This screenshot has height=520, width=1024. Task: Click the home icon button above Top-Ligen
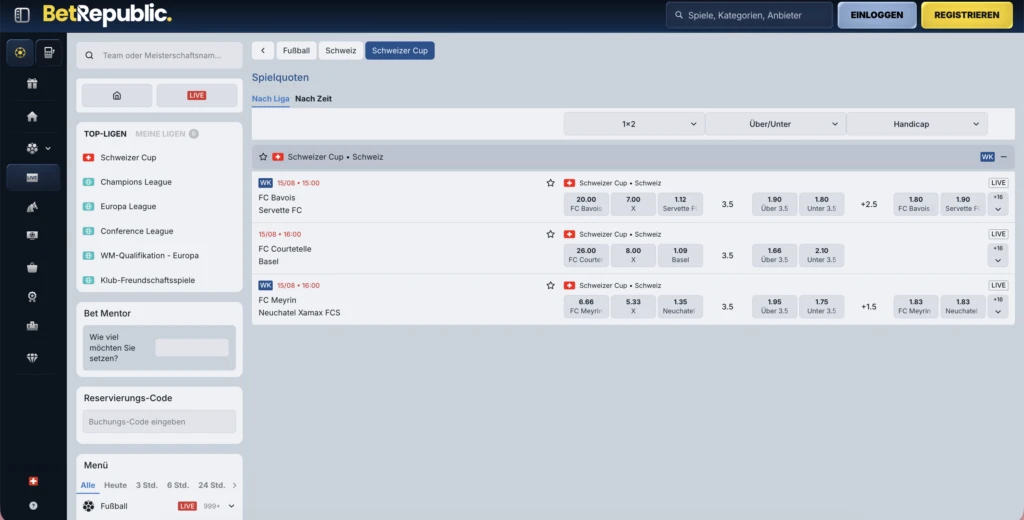(x=117, y=95)
